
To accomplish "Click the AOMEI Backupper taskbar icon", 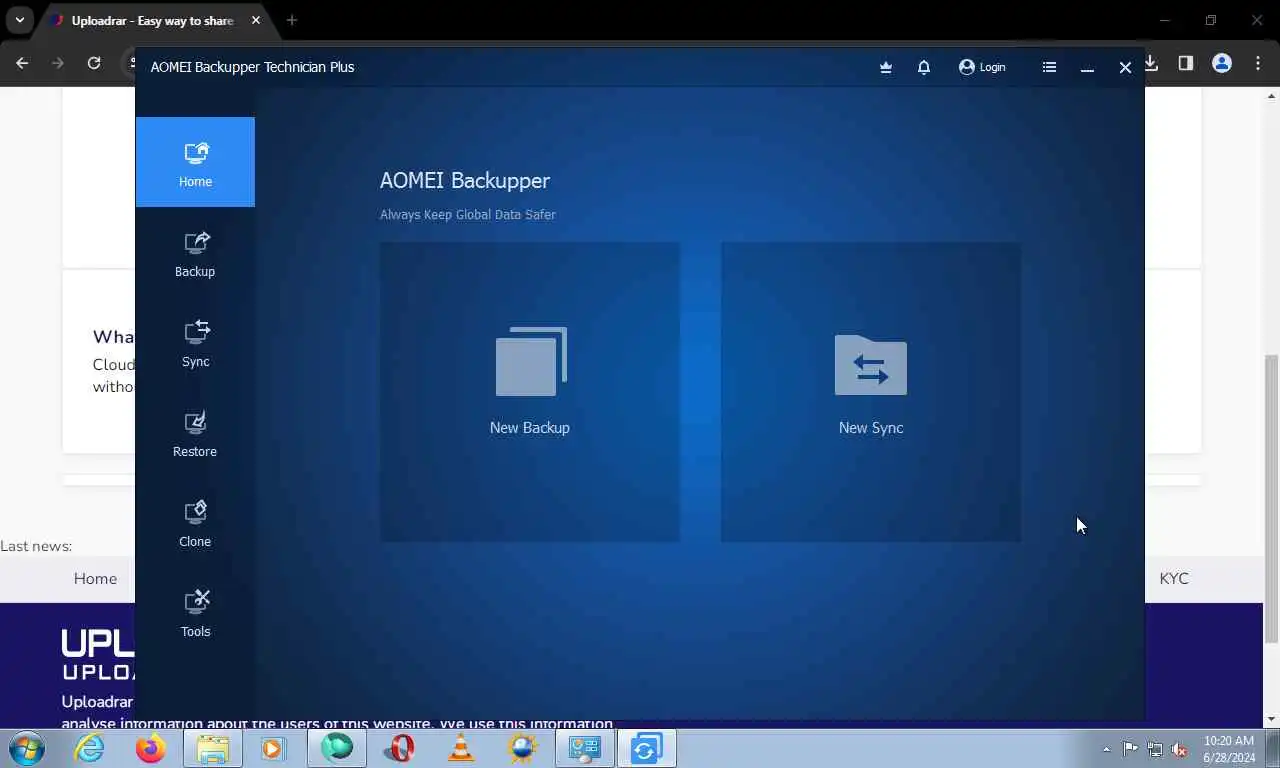I will [x=646, y=748].
